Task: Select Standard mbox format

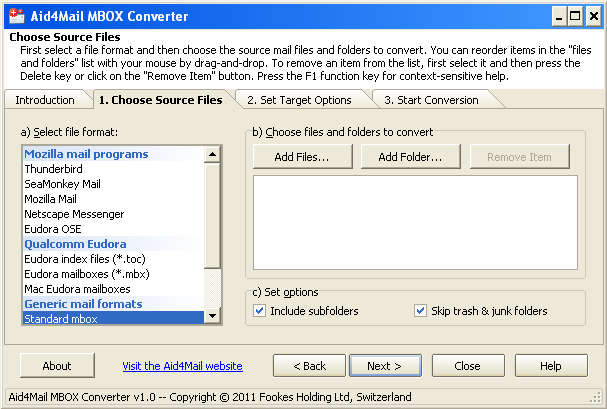Action: 113,319
